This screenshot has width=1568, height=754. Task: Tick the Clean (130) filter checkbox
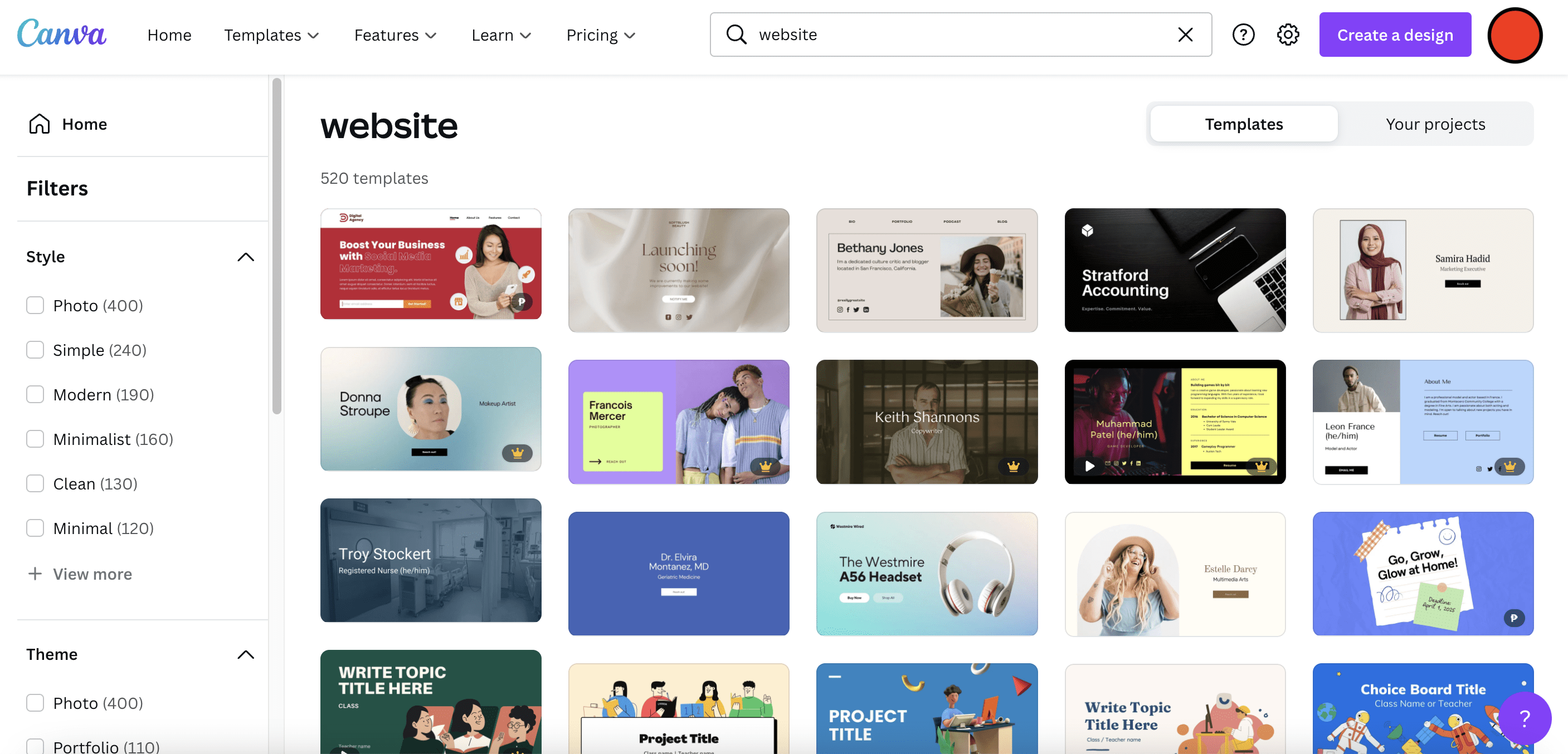tap(35, 483)
